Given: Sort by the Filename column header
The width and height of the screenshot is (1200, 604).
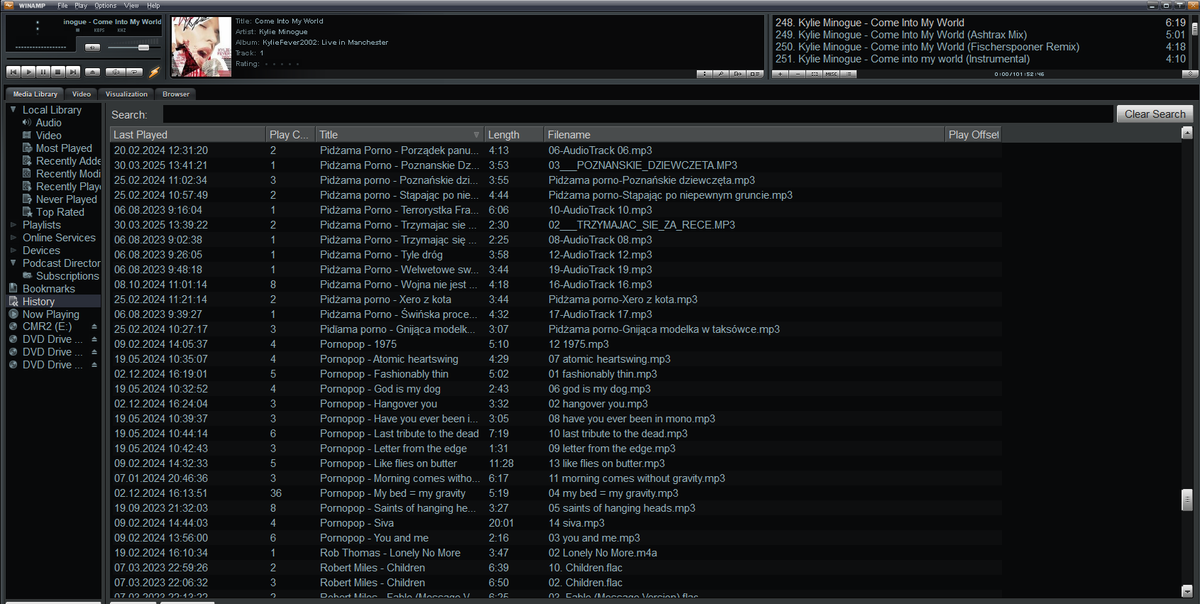Looking at the screenshot, I should (745, 134).
